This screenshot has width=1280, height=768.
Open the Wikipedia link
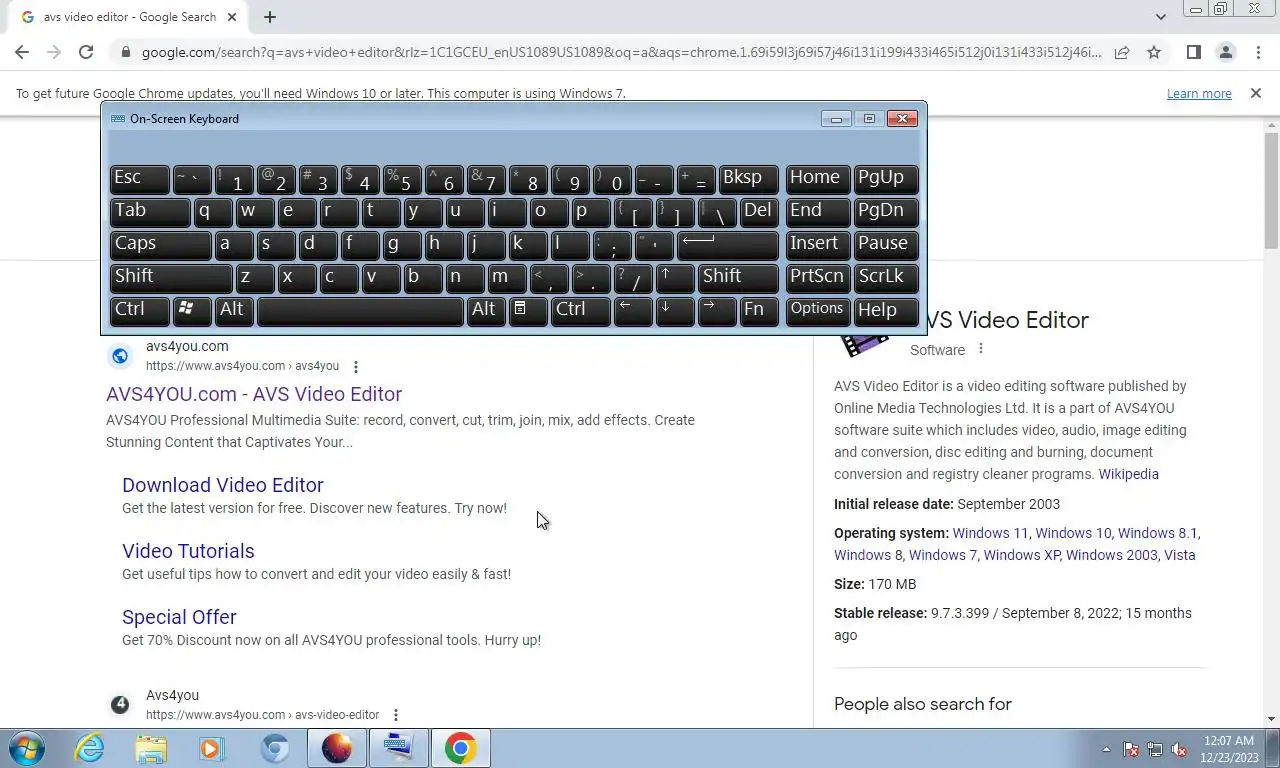[x=1129, y=474]
